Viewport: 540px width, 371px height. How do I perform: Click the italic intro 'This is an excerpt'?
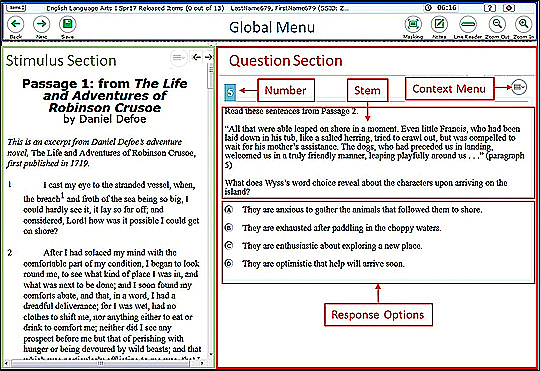pyautogui.click(x=102, y=152)
